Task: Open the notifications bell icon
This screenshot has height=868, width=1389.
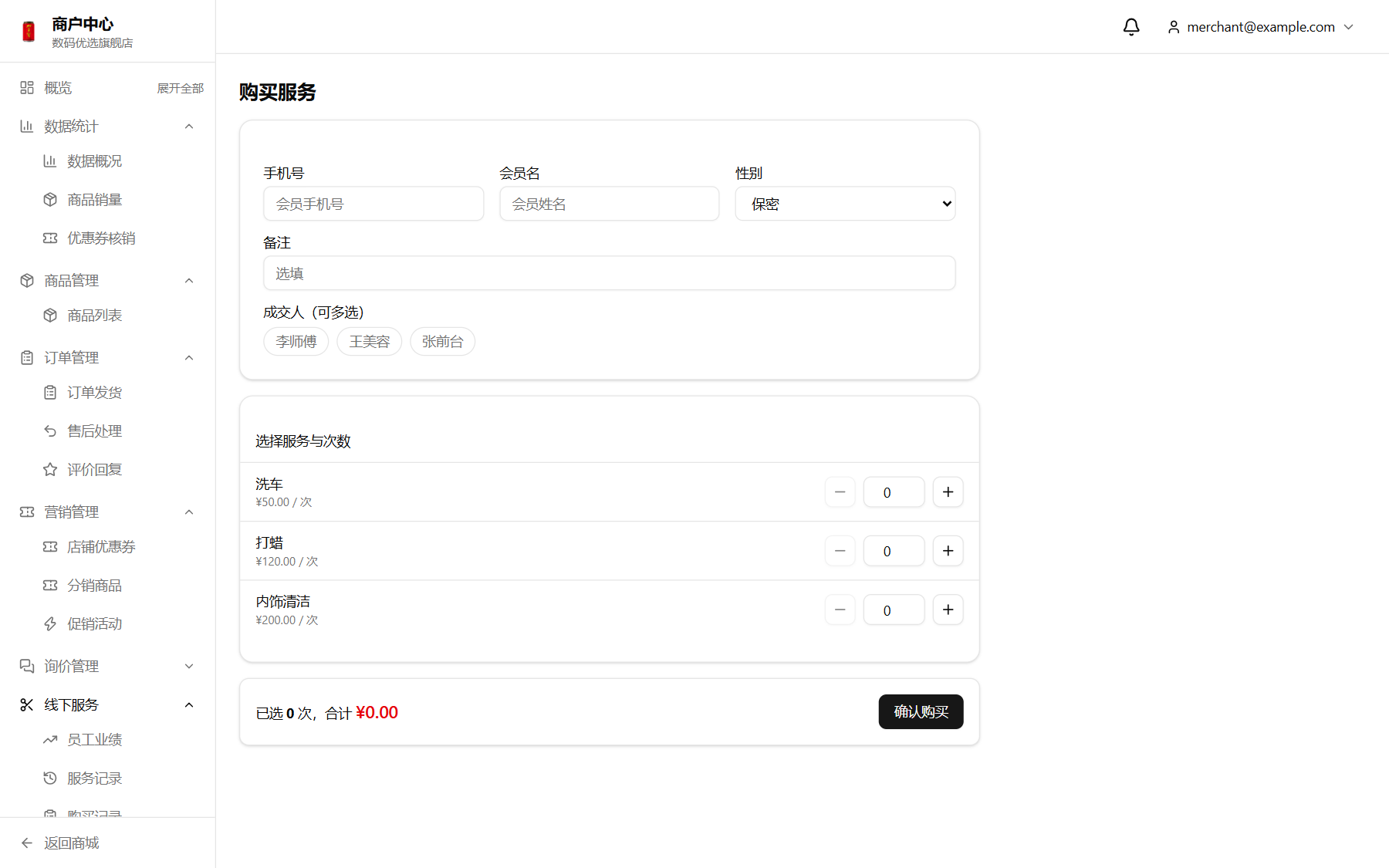Action: 1131,27
